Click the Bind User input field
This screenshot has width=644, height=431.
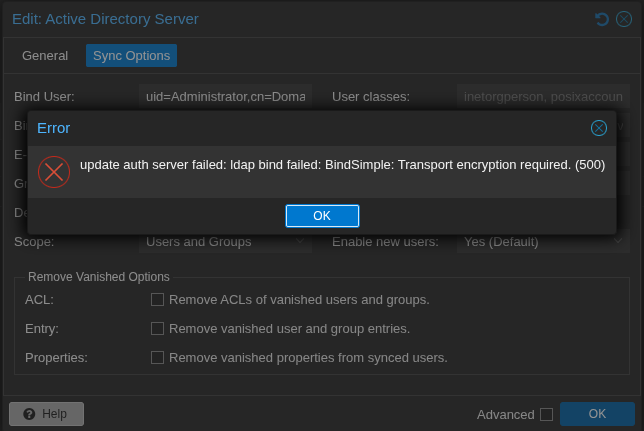(225, 97)
